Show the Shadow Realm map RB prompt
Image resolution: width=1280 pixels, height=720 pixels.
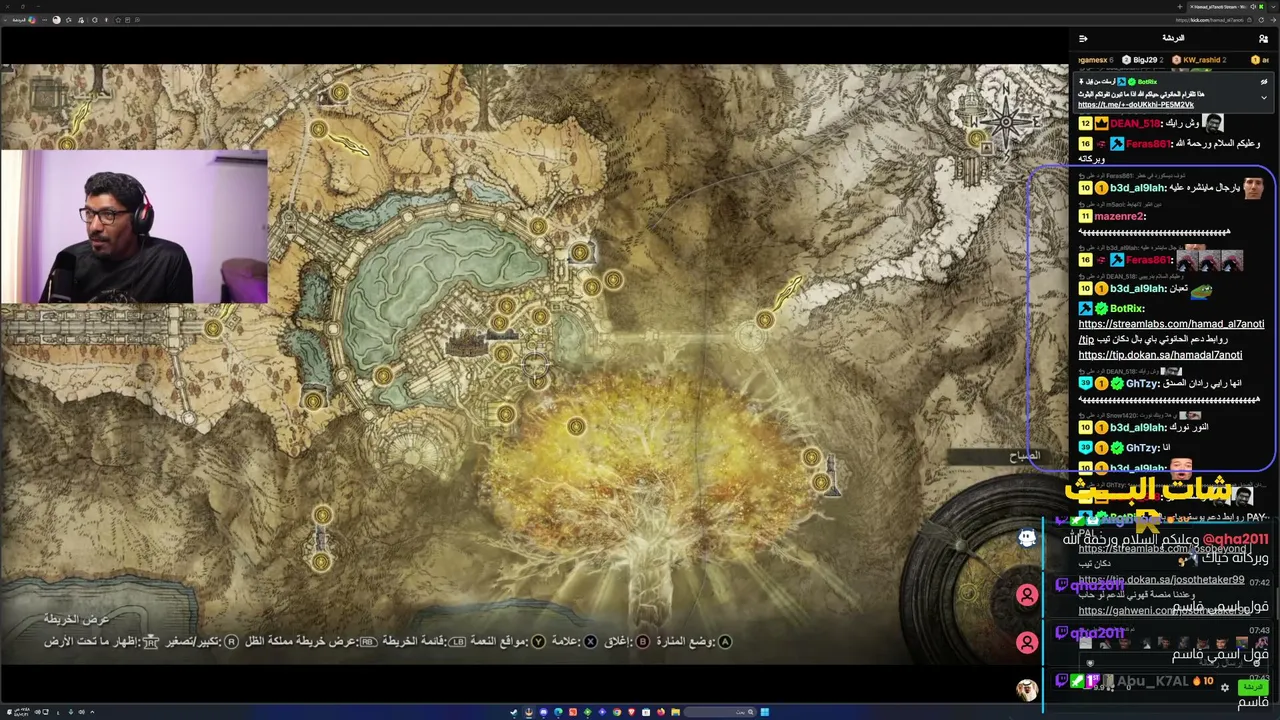pyautogui.click(x=309, y=641)
